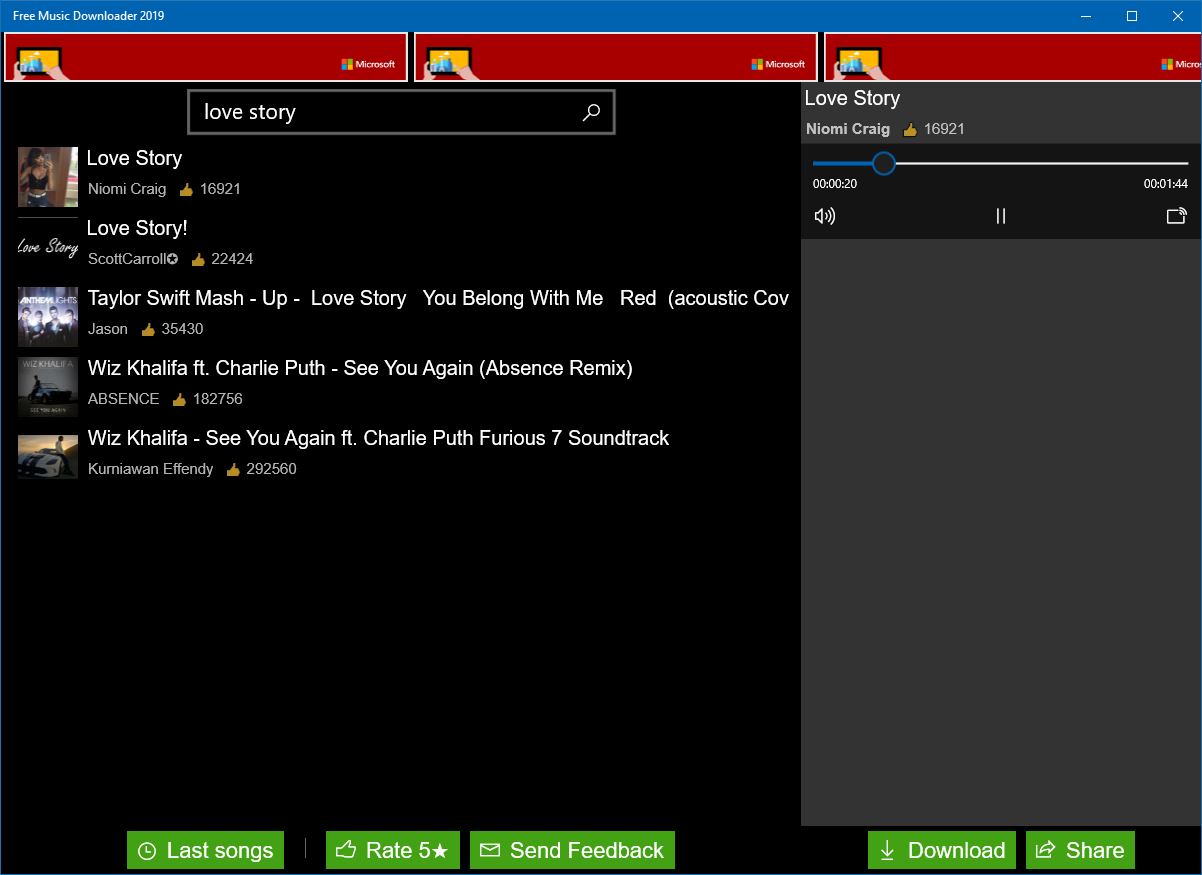The image size is (1202, 875).
Task: Click the player's 'Love Story' heading
Action: tap(852, 98)
